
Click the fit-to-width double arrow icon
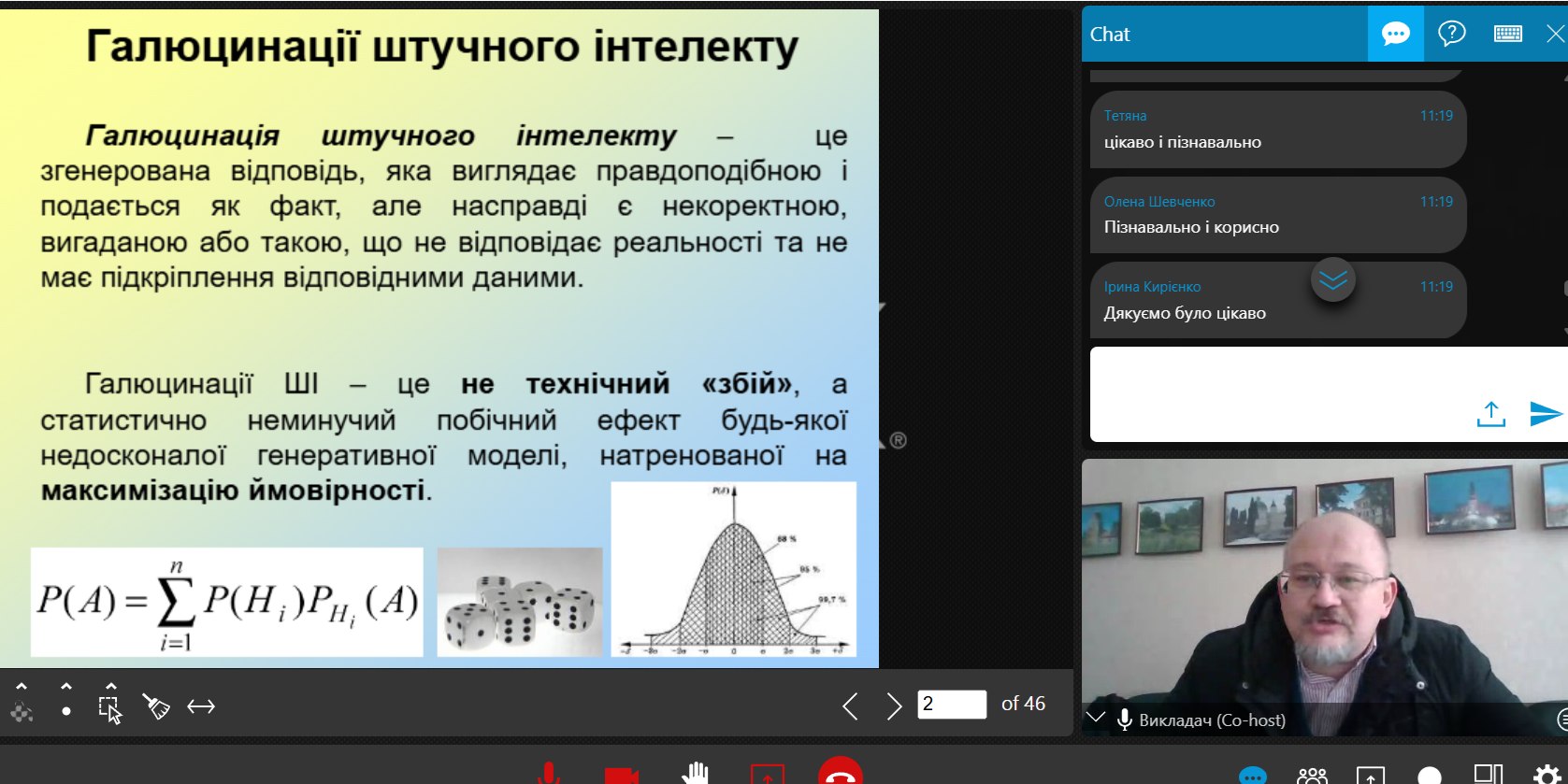[x=201, y=706]
